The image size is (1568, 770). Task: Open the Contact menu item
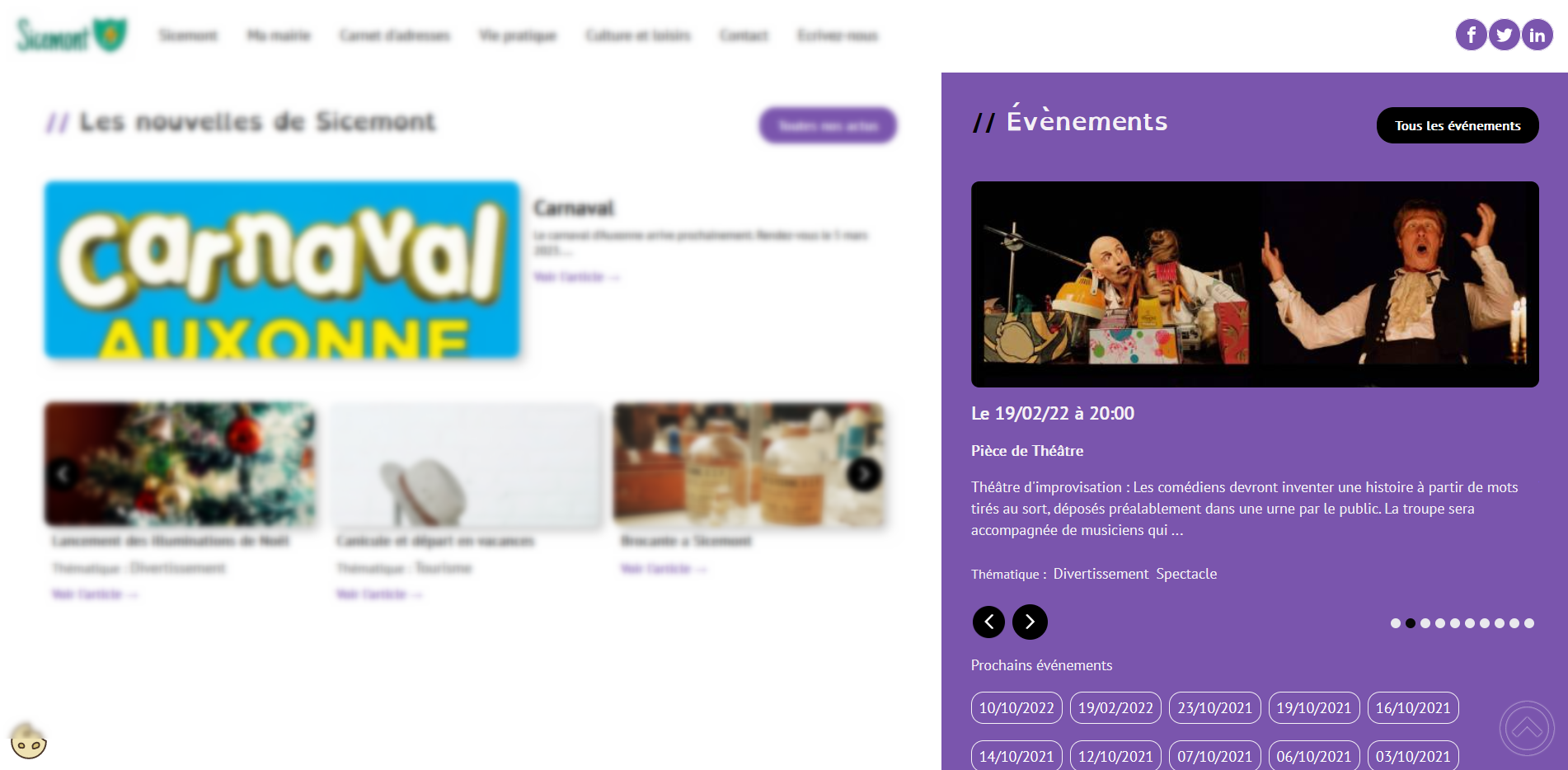[744, 35]
